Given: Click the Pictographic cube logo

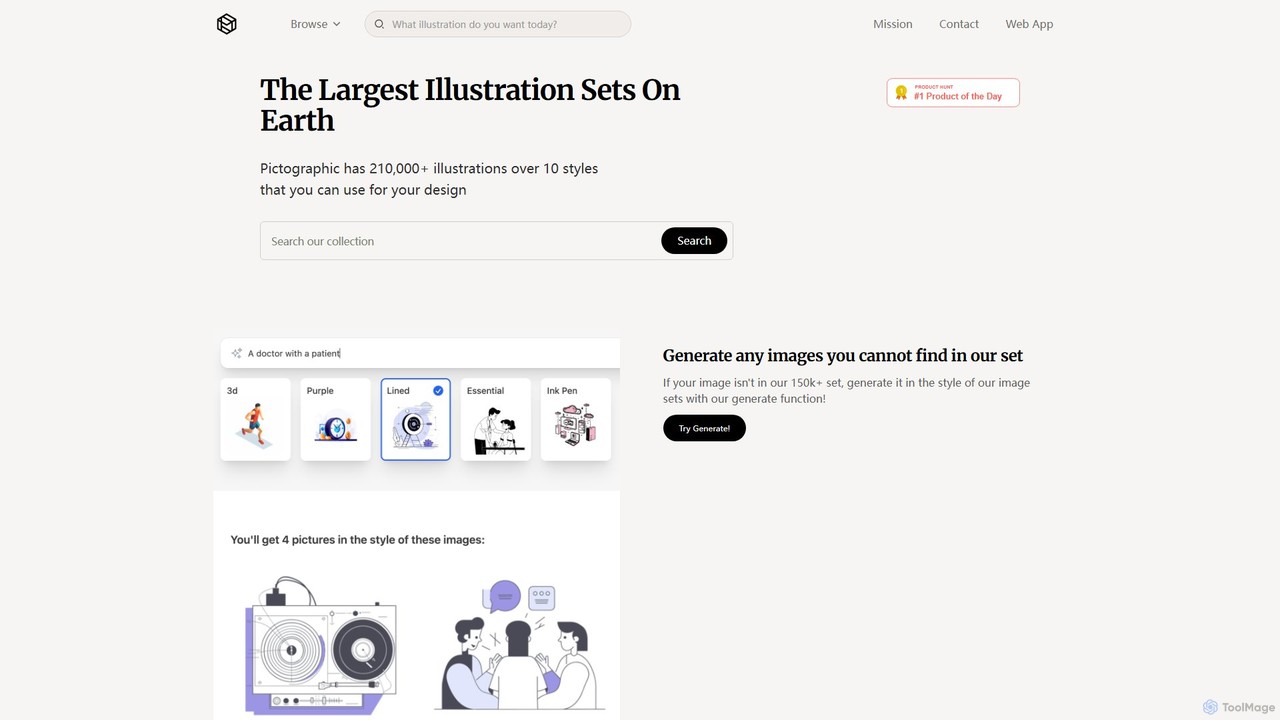Looking at the screenshot, I should [x=227, y=24].
